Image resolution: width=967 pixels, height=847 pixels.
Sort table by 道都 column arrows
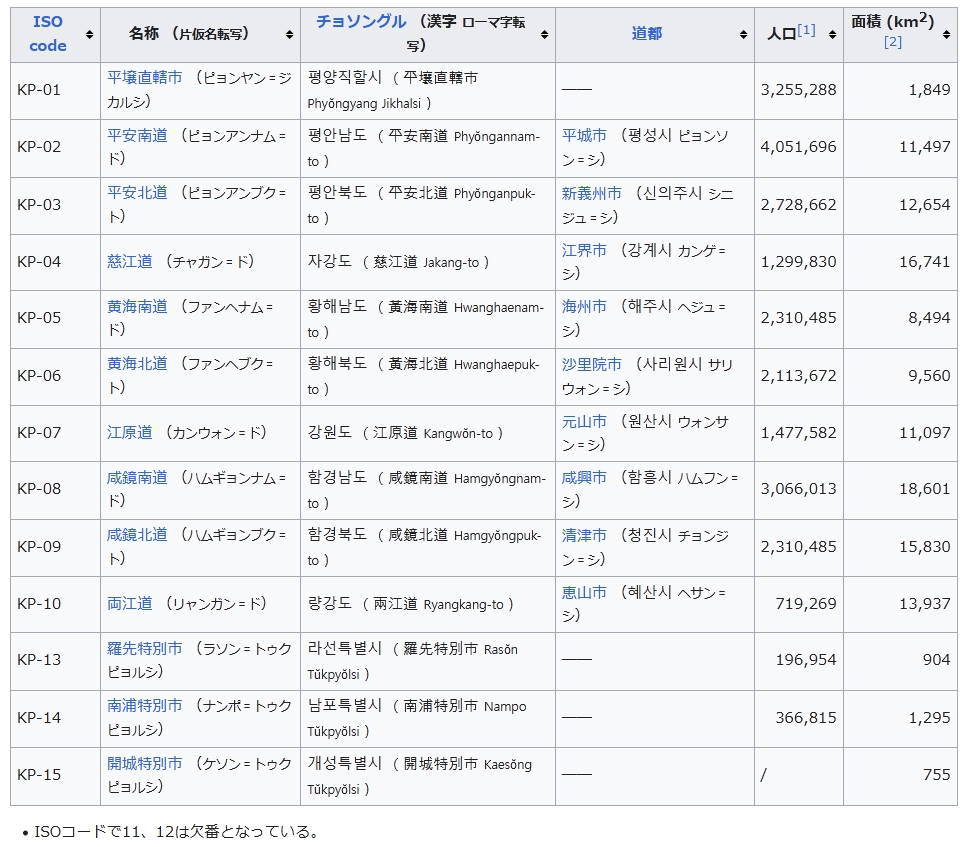(x=743, y=35)
